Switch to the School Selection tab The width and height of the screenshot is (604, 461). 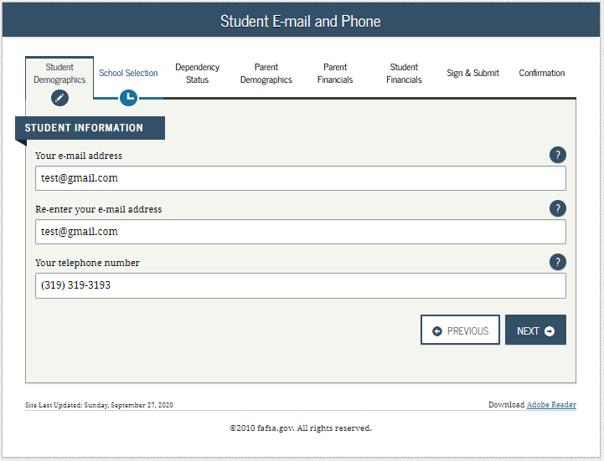(x=128, y=73)
